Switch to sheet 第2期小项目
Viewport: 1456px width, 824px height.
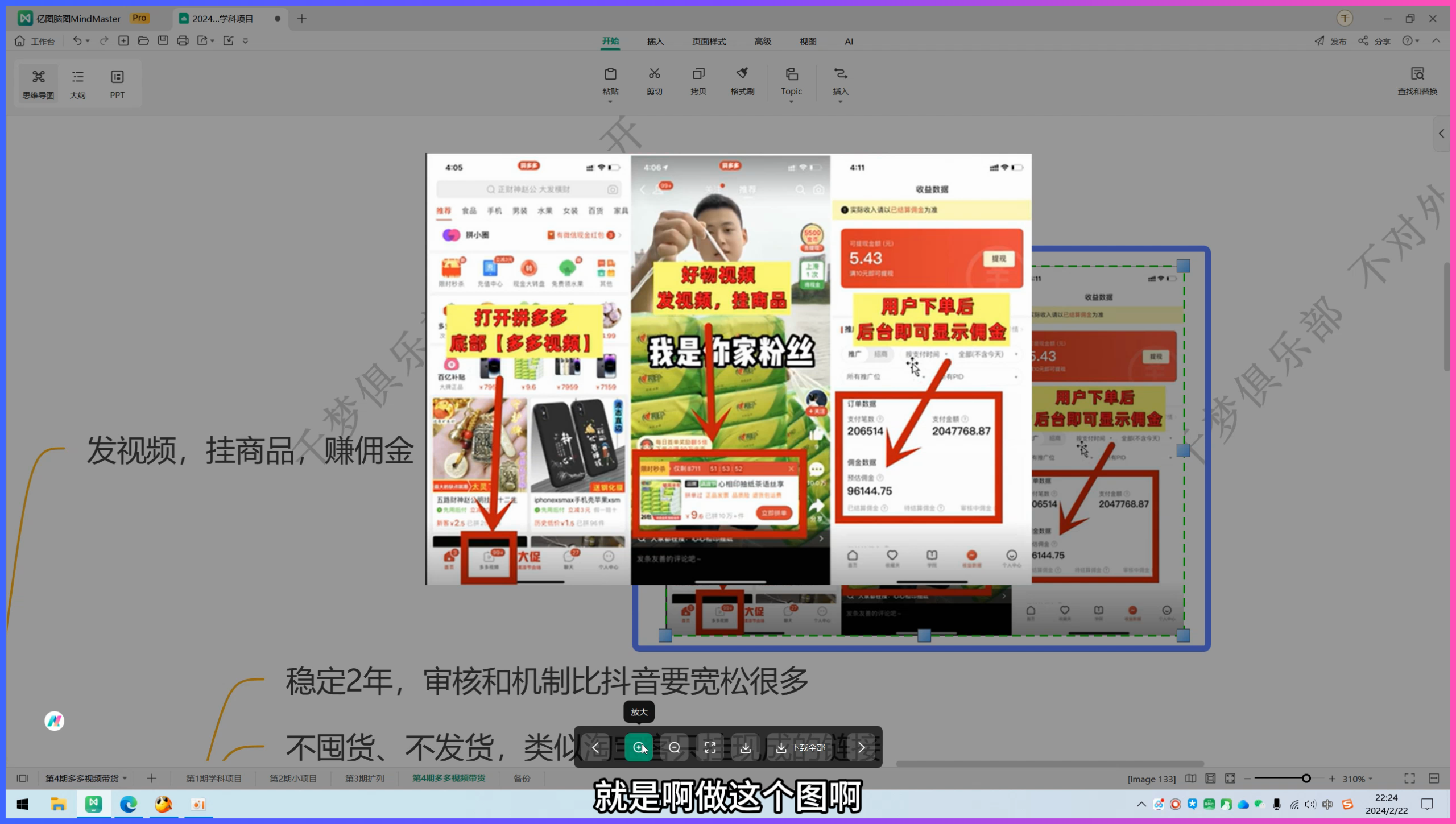point(293,779)
